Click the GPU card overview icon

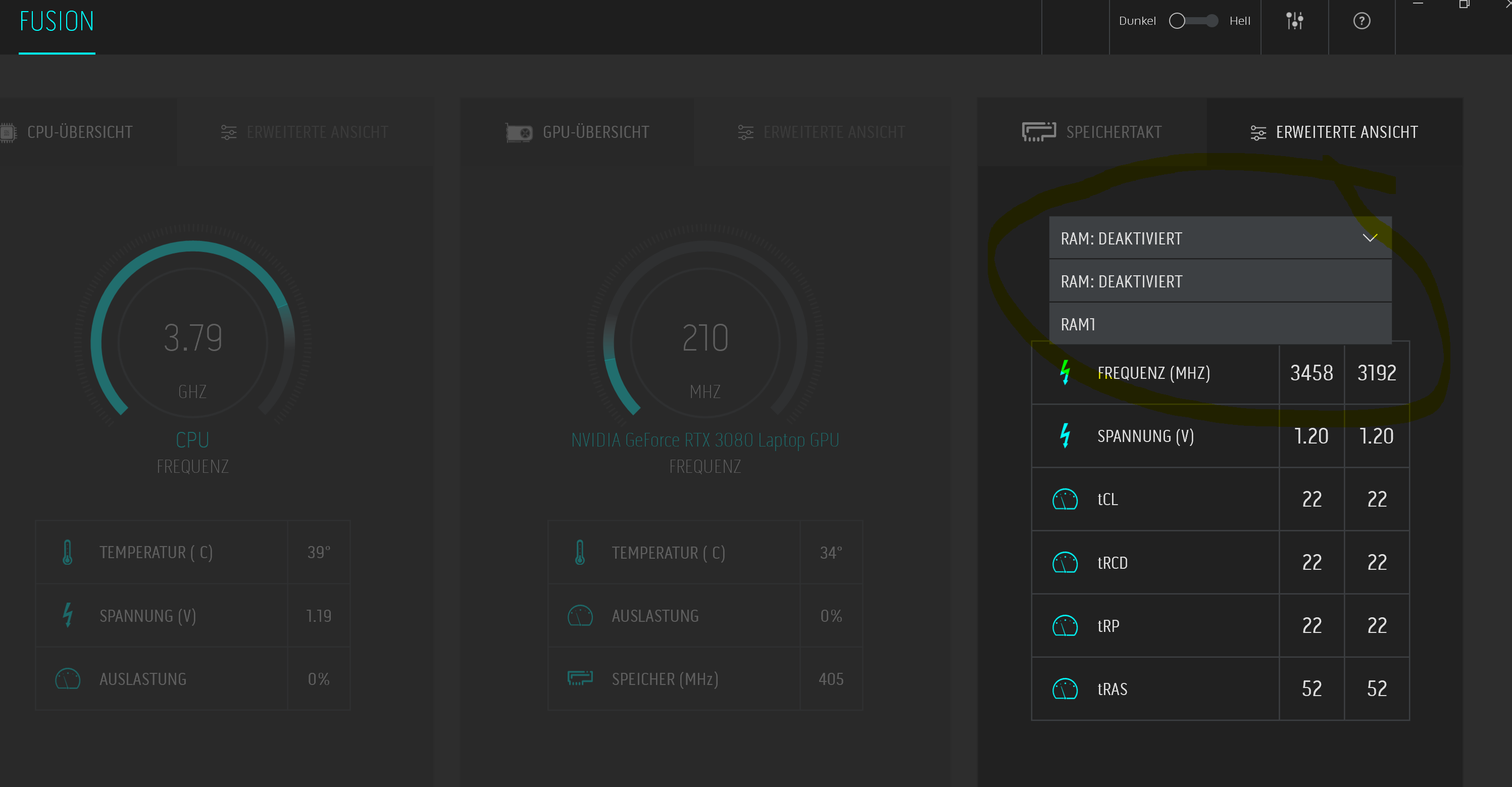(x=519, y=133)
